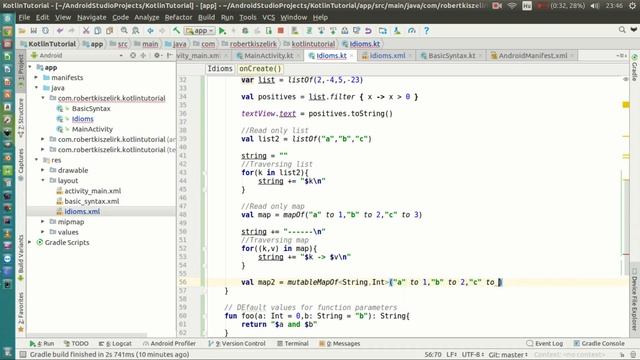Toggle the Gradle panel on the right edge
Screen dimensions: 640x360
point(634,67)
